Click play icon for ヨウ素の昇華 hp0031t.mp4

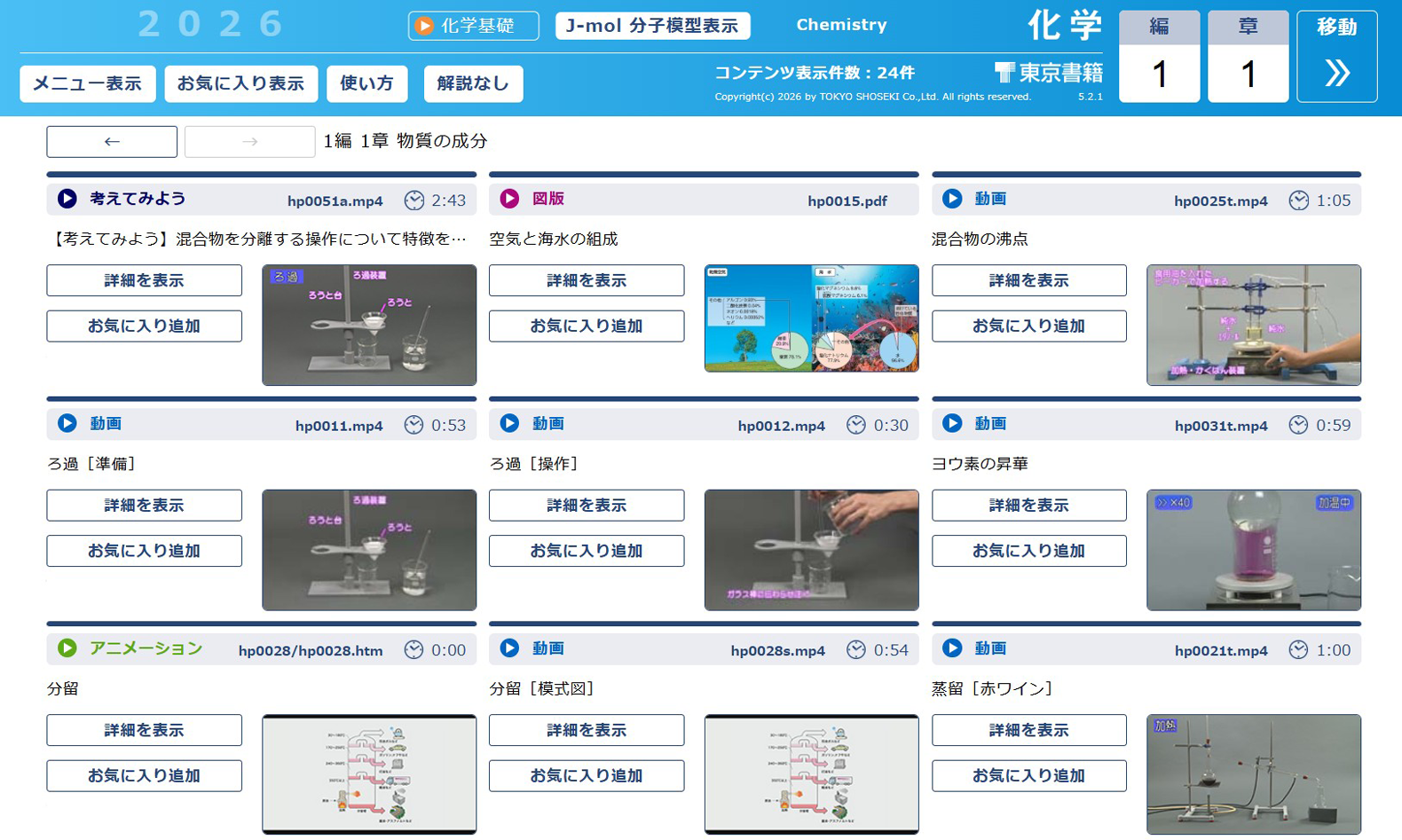(x=952, y=423)
